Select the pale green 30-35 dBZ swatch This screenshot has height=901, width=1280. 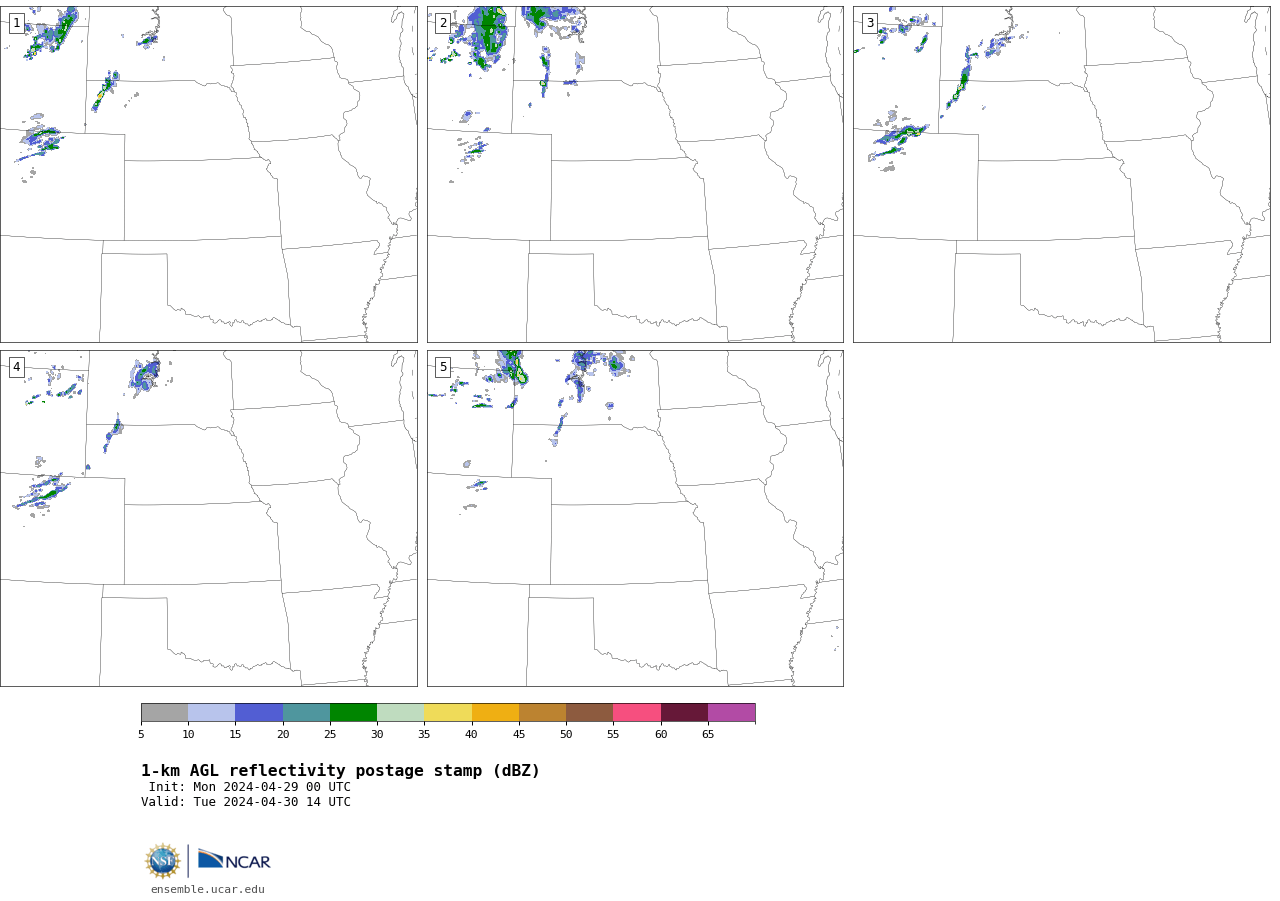[x=400, y=713]
